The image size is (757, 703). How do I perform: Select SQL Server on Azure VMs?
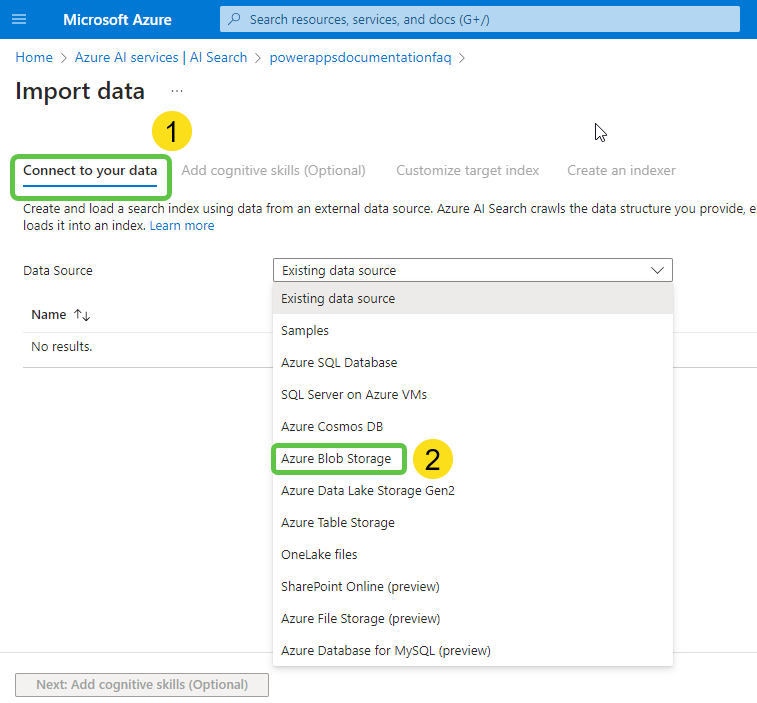(354, 395)
